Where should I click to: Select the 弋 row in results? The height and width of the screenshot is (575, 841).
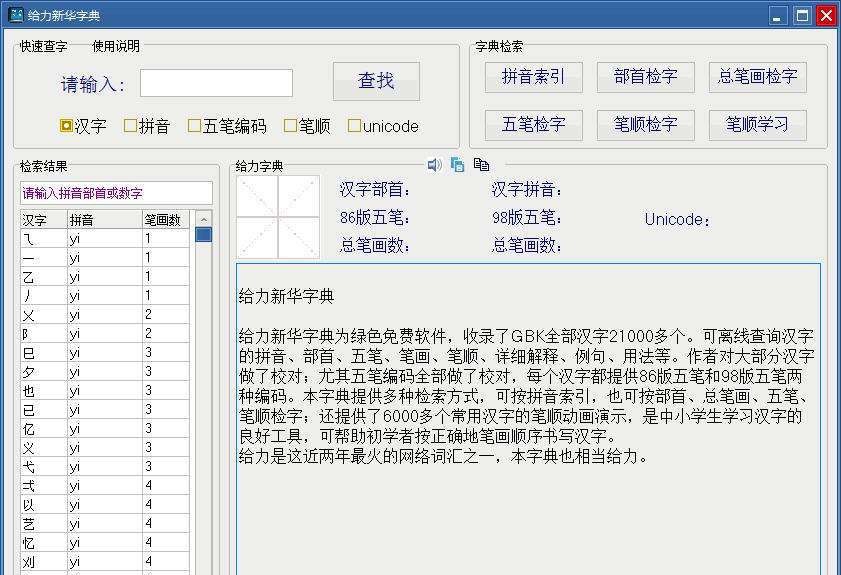click(105, 467)
